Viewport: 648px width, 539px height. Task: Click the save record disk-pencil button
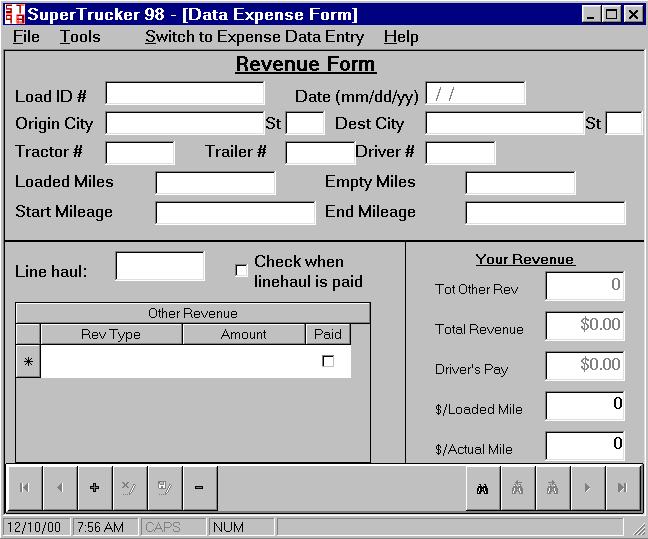[x=164, y=488]
